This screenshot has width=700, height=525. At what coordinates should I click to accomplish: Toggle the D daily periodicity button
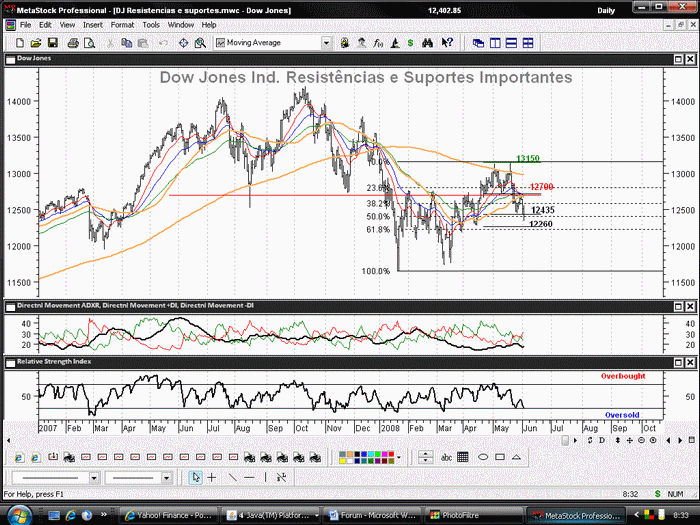click(602, 441)
